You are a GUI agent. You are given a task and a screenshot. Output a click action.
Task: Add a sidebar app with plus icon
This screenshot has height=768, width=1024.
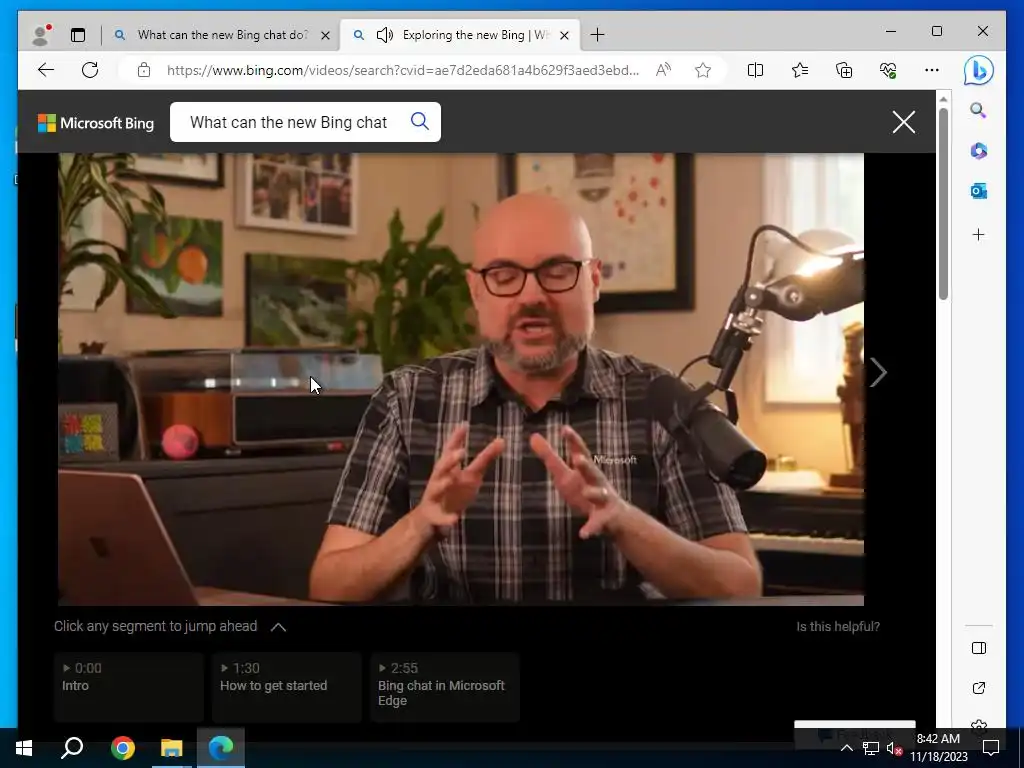tap(978, 234)
